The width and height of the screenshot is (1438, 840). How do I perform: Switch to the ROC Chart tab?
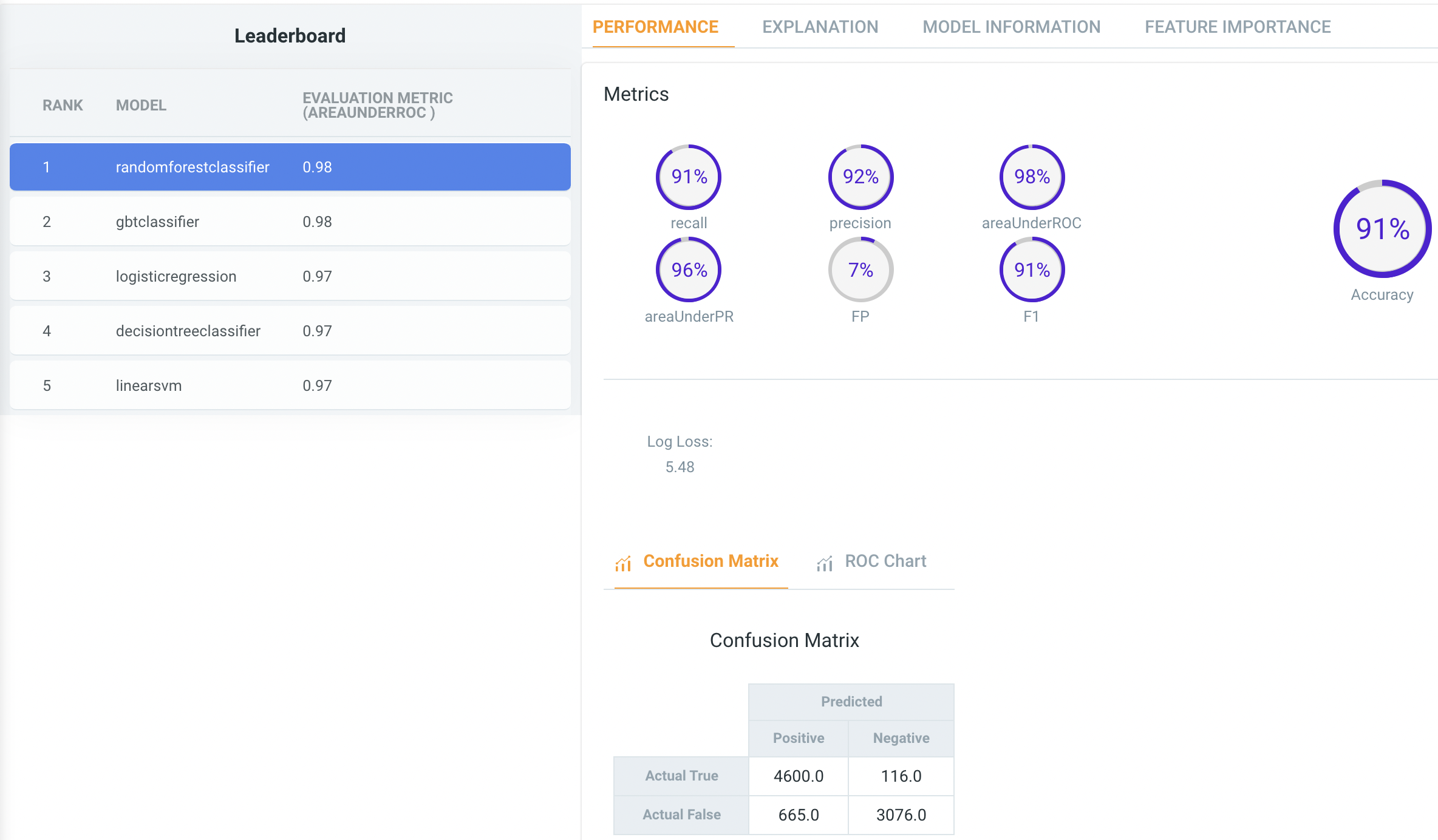click(885, 561)
